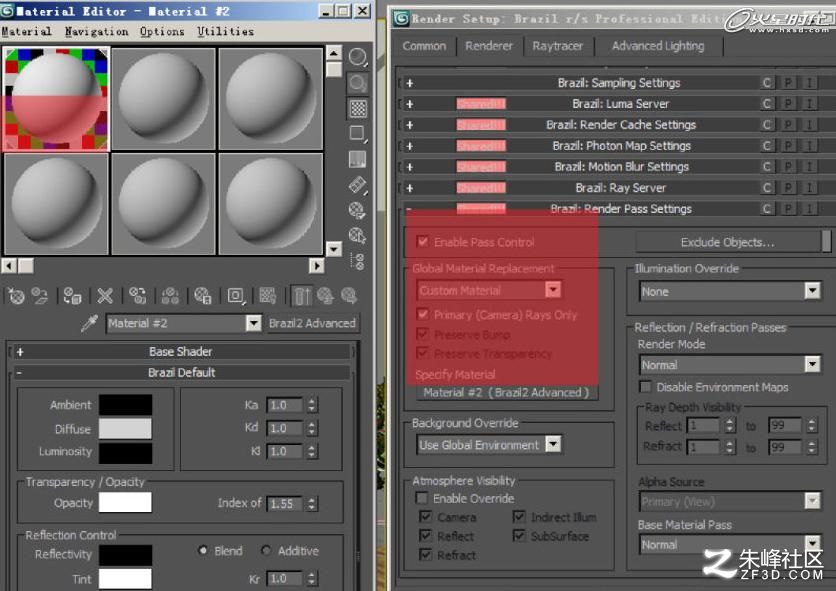The height and width of the screenshot is (591, 836).
Task: Click Go Forward to Sibling icon
Action: (349, 296)
